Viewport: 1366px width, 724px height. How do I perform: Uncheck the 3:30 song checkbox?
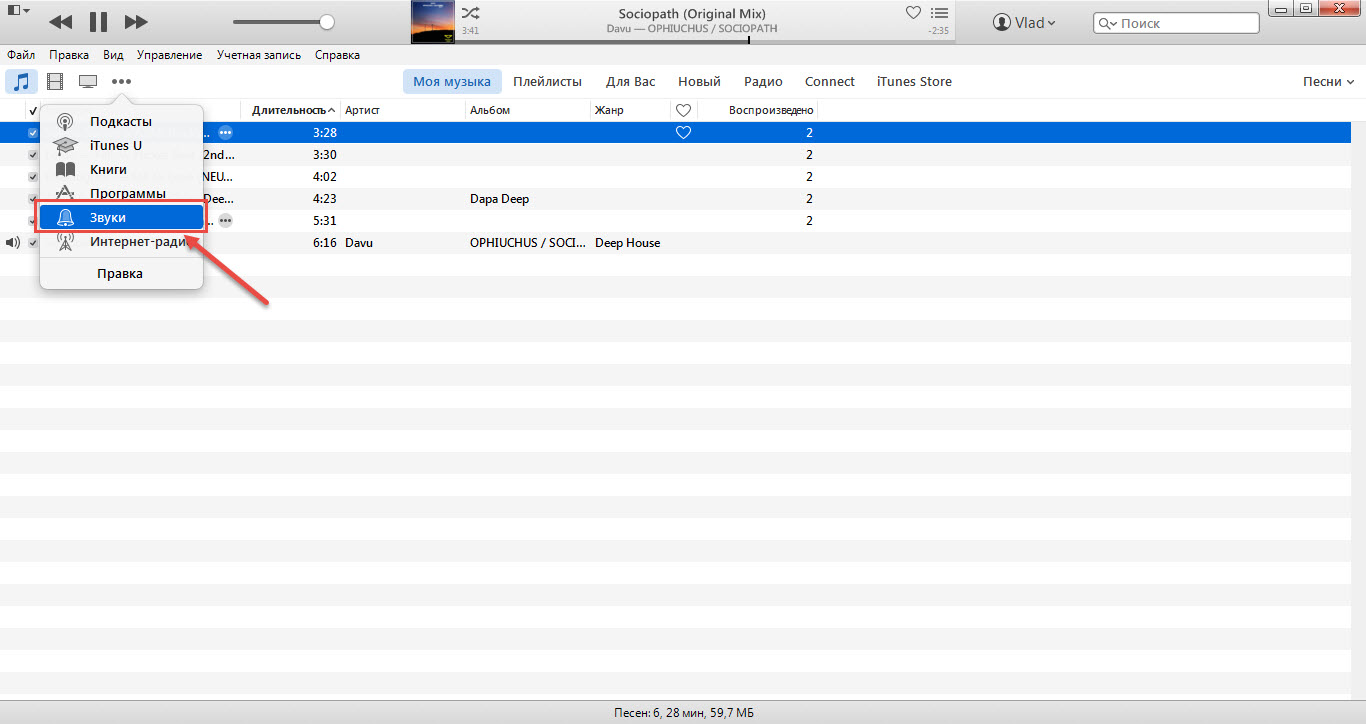point(33,154)
